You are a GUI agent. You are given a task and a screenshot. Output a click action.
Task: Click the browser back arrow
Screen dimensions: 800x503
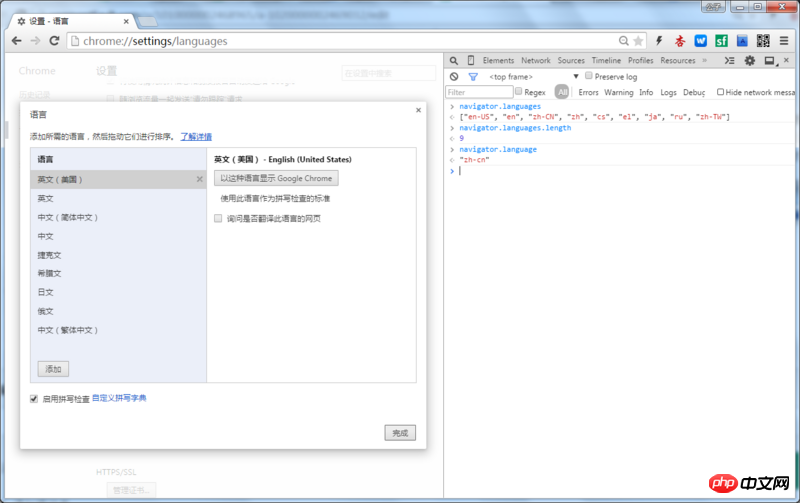point(16,41)
